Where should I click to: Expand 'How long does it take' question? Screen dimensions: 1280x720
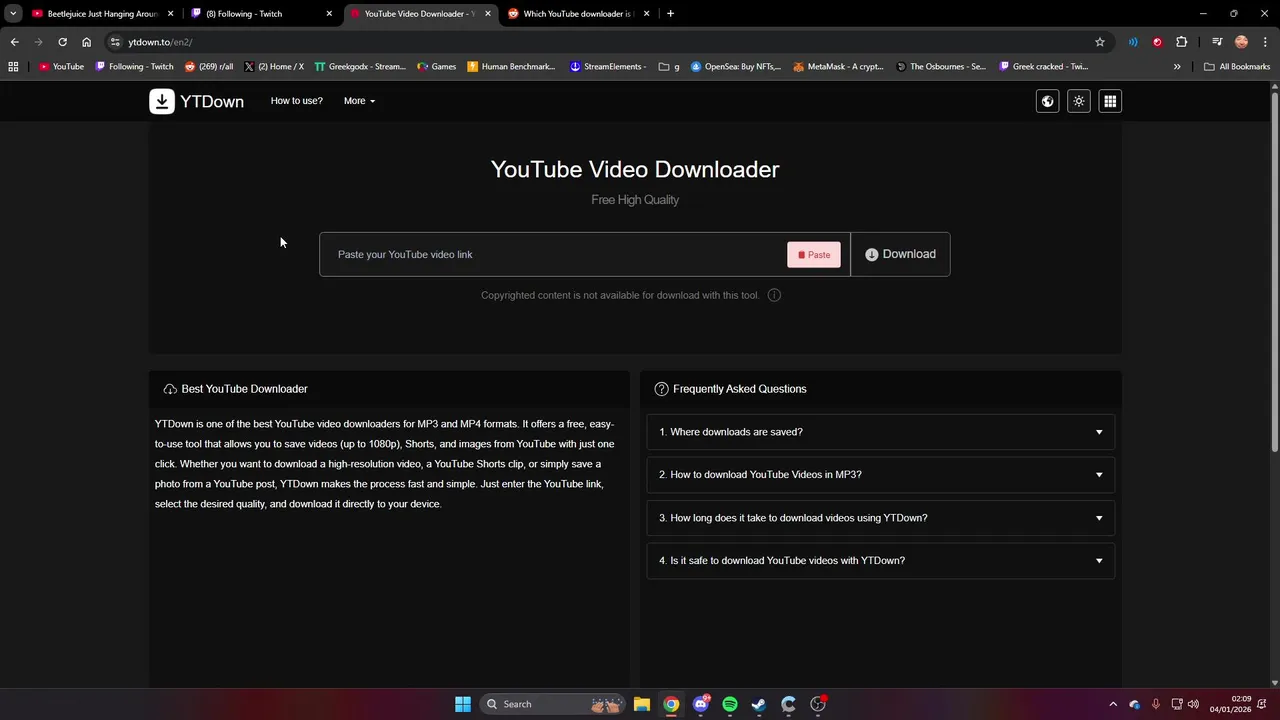(880, 518)
